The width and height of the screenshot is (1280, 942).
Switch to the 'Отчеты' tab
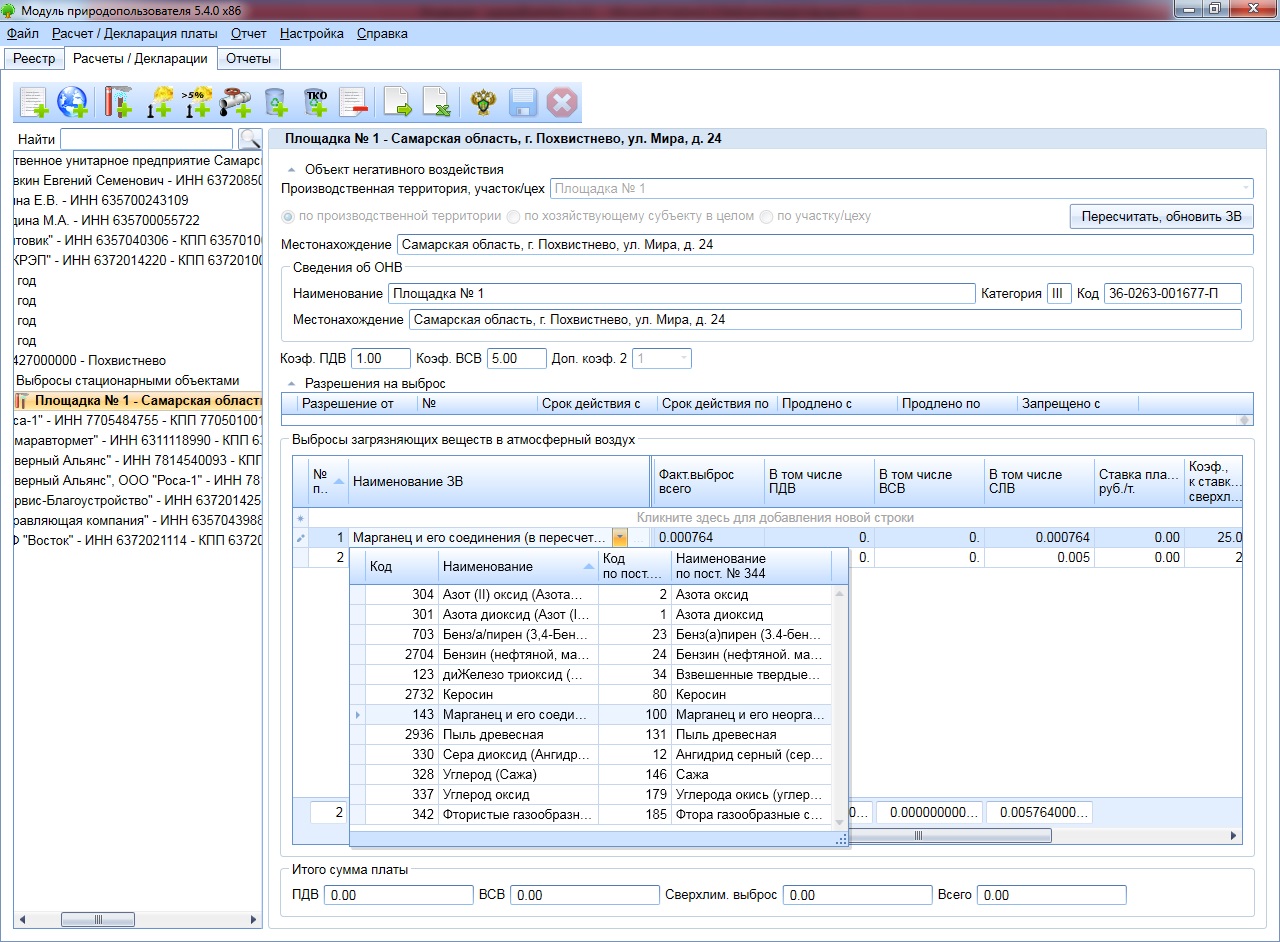coord(248,58)
